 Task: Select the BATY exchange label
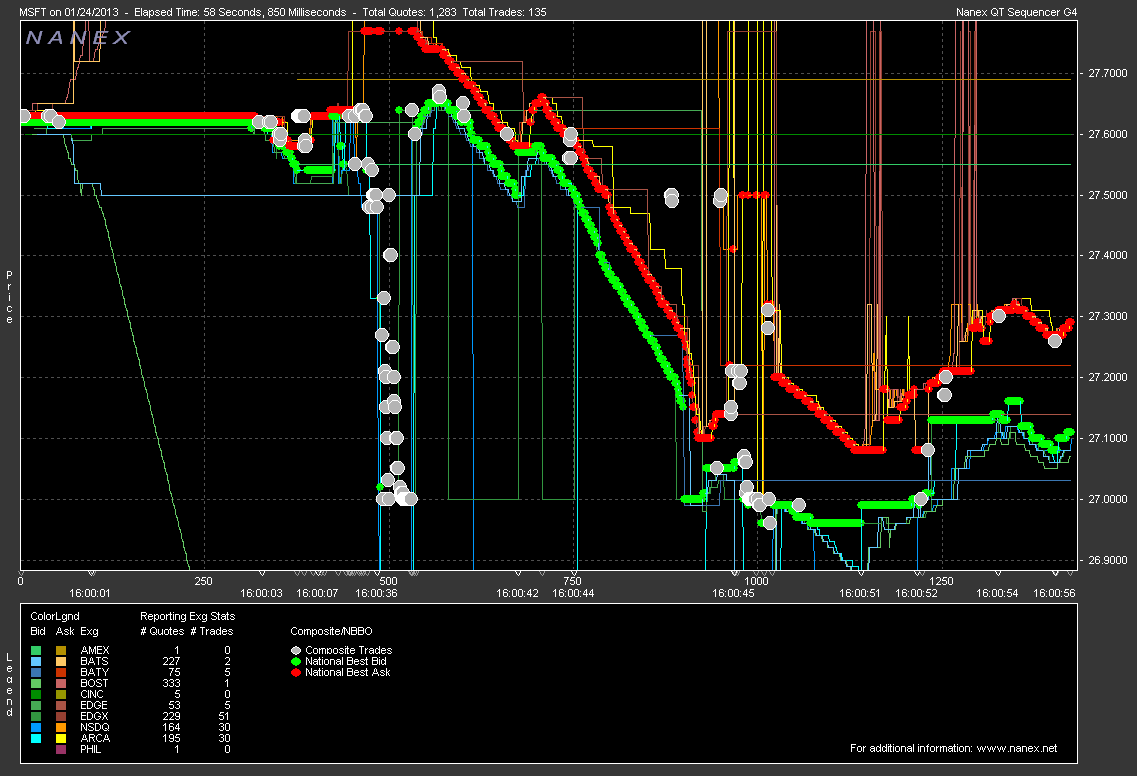pyautogui.click(x=94, y=672)
